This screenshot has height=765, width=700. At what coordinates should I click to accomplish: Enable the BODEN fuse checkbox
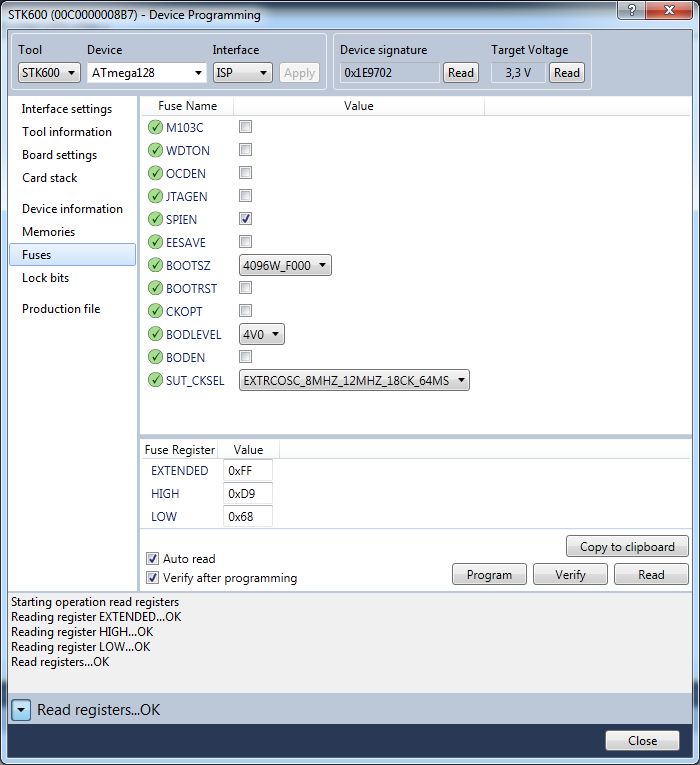tap(245, 357)
